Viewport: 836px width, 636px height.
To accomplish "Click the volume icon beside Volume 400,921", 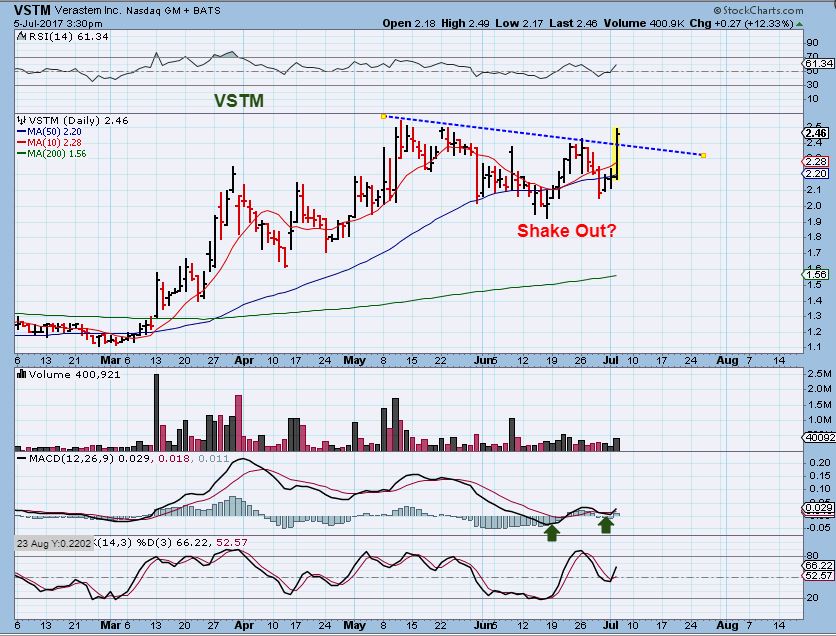I will [21, 374].
